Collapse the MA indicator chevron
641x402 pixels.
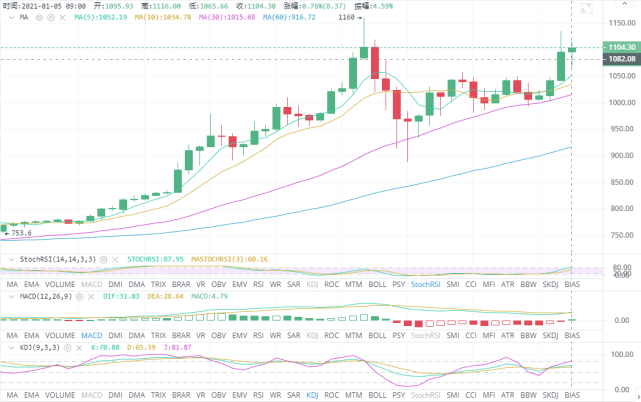click(11, 18)
